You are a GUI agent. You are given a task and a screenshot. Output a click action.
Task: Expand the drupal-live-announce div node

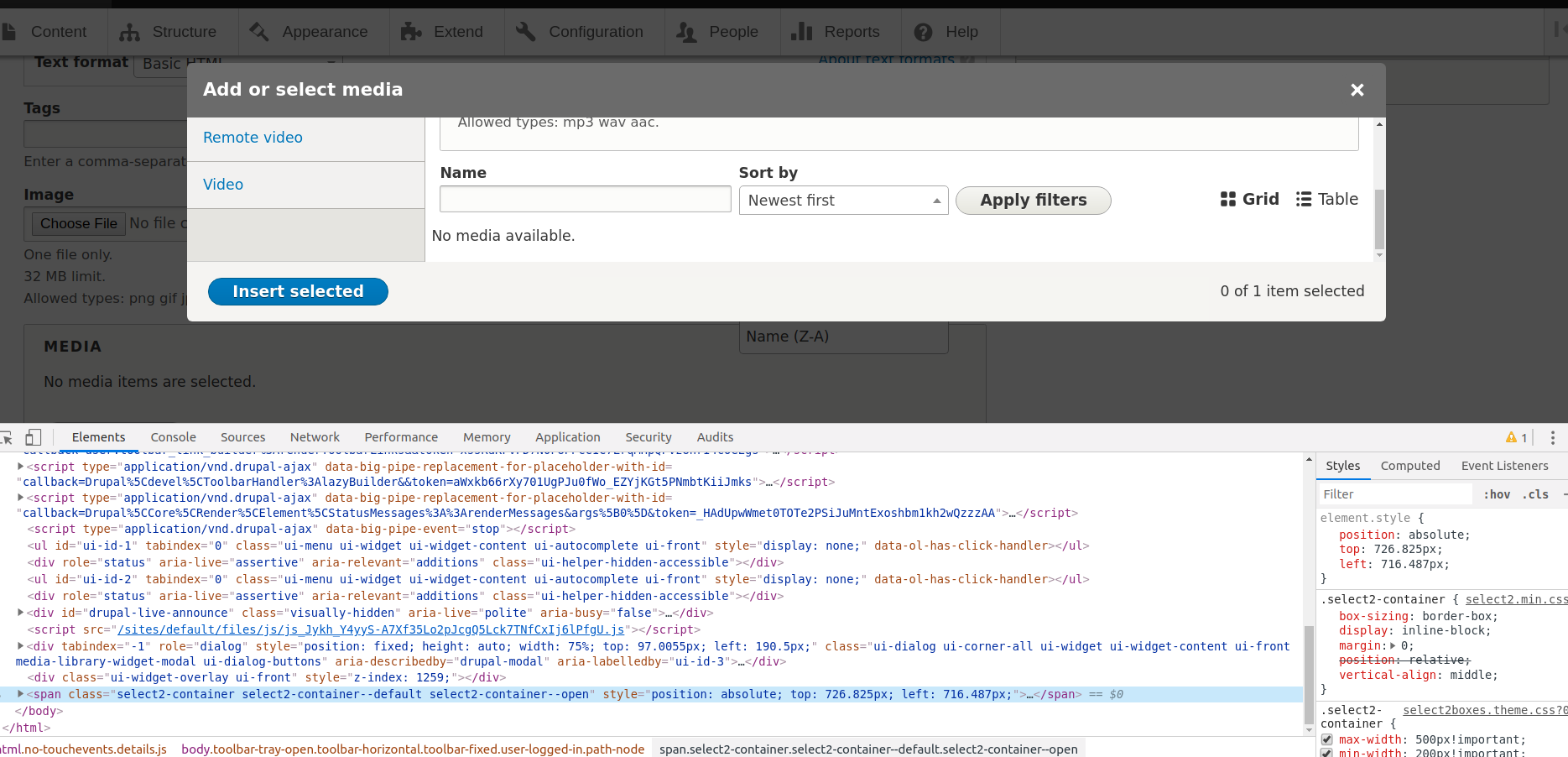(x=20, y=613)
